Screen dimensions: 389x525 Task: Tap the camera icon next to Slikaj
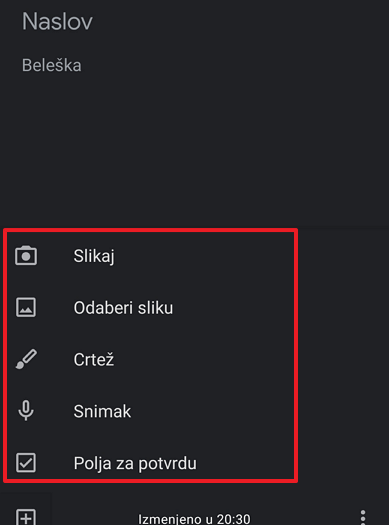(26, 256)
